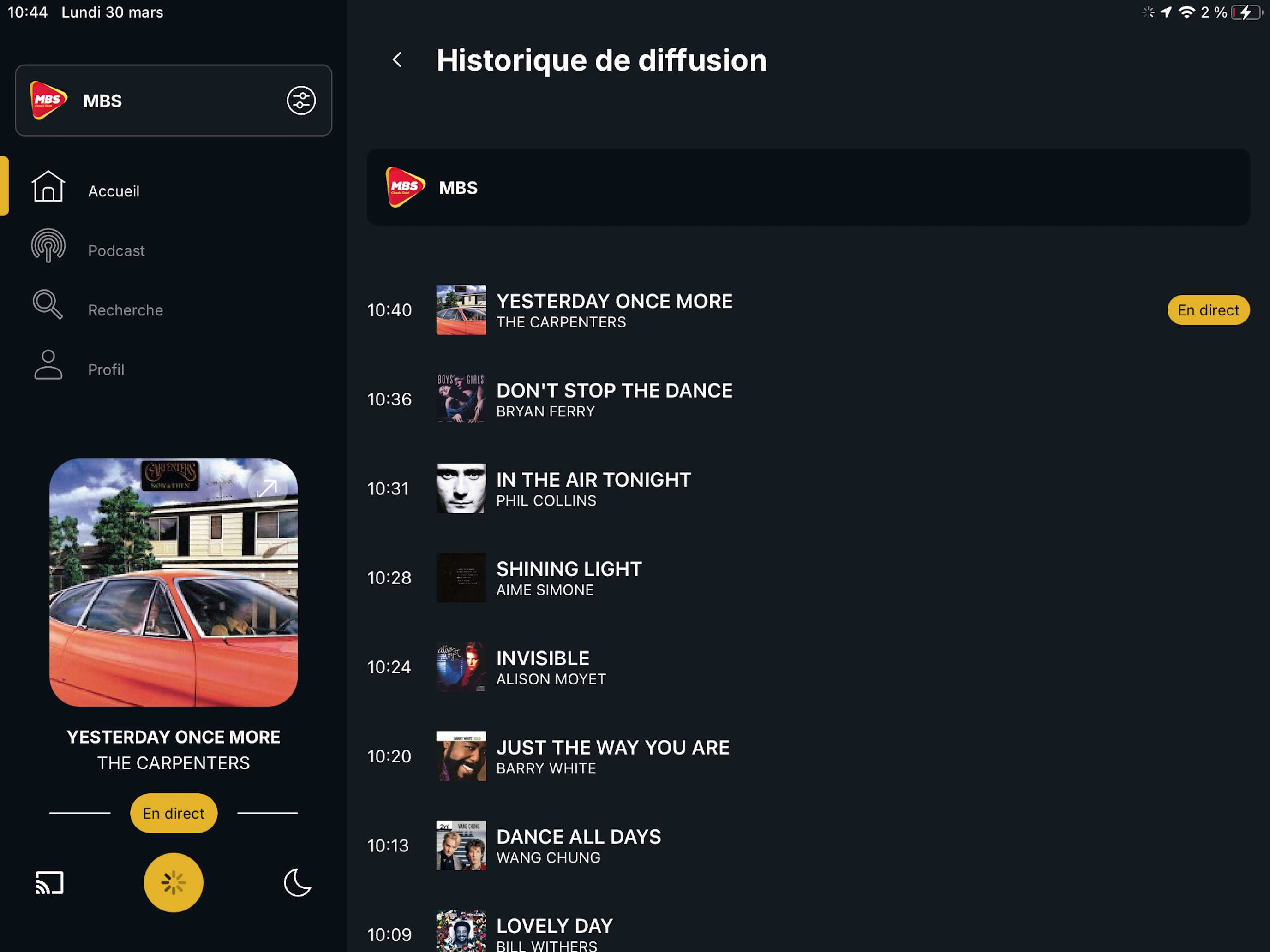Viewport: 1270px width, 952px height.
Task: Click the IN THE AIR TONIGHT title
Action: pos(593,479)
